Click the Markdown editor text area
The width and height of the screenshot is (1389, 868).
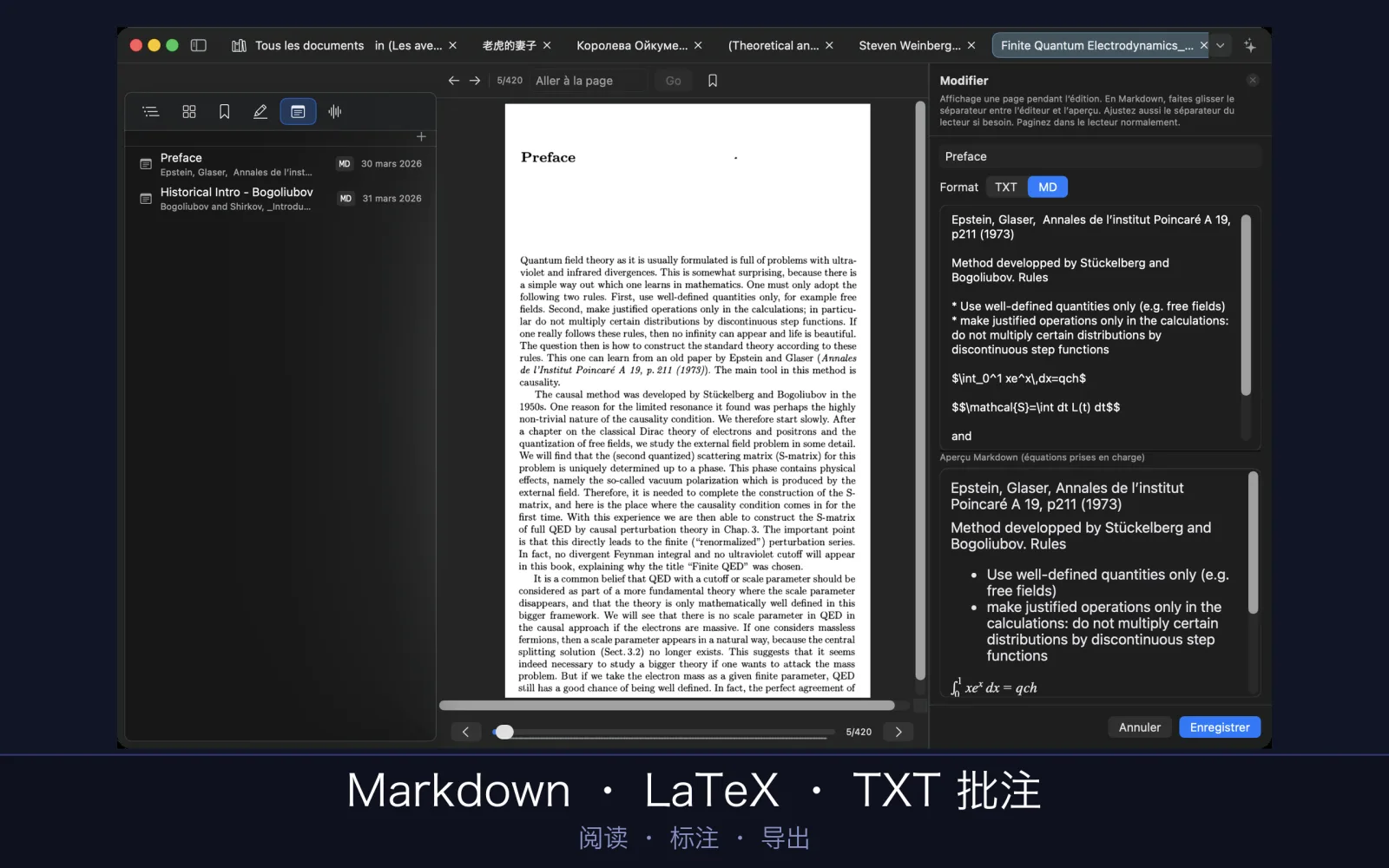coord(1091,327)
